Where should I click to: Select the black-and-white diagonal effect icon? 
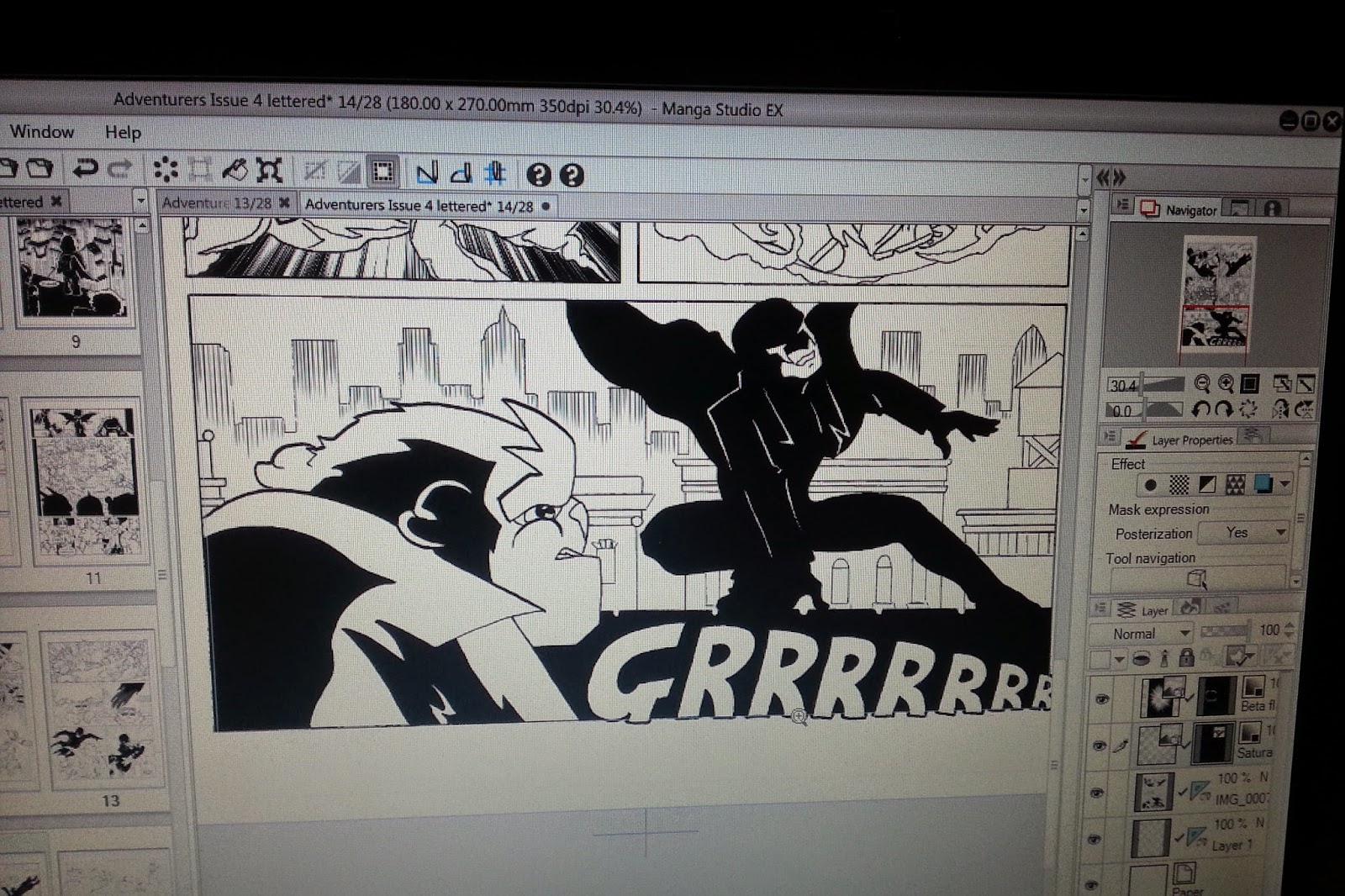click(x=1207, y=485)
